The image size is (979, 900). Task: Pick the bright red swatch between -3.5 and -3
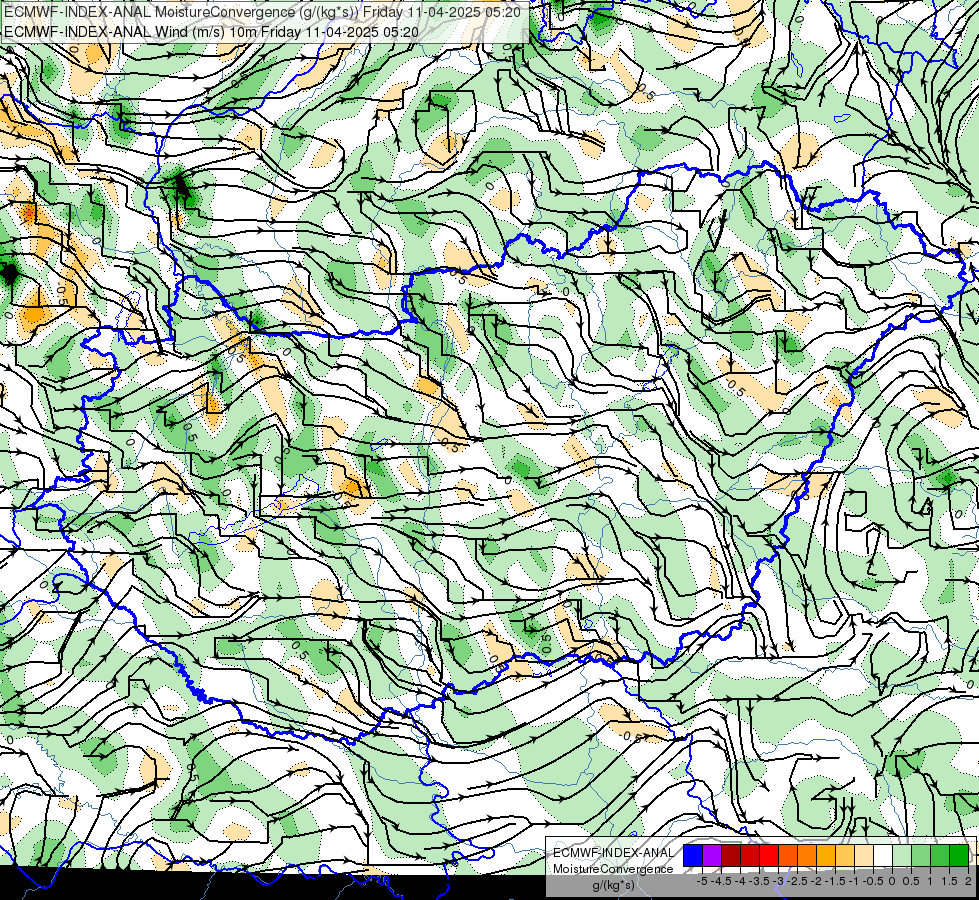pyautogui.click(x=769, y=856)
